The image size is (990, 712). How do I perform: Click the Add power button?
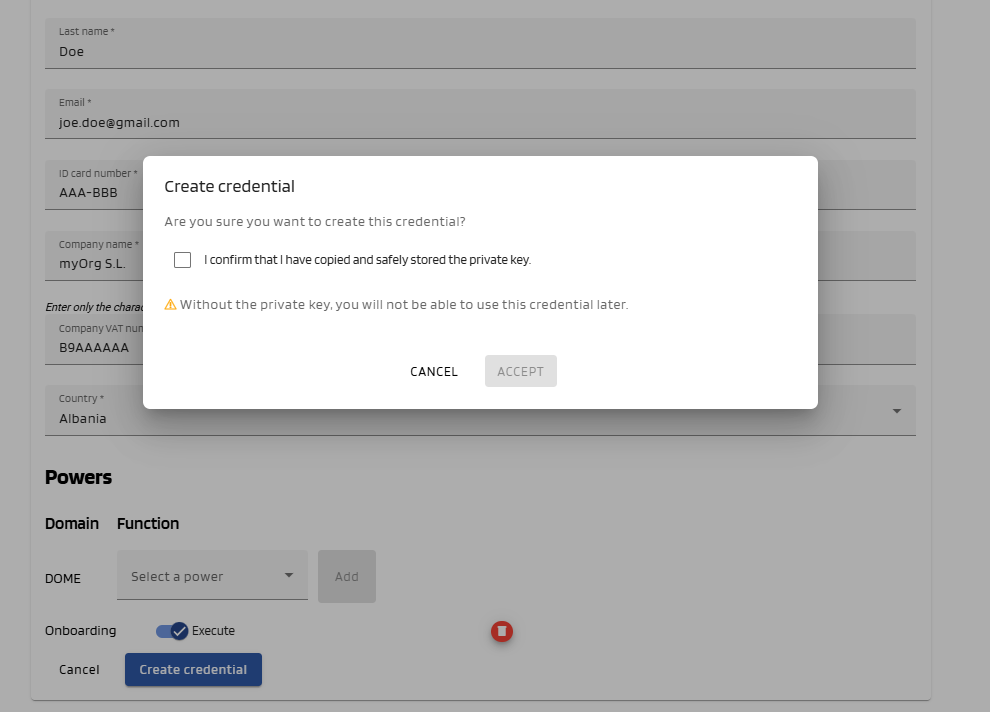[x=346, y=576]
